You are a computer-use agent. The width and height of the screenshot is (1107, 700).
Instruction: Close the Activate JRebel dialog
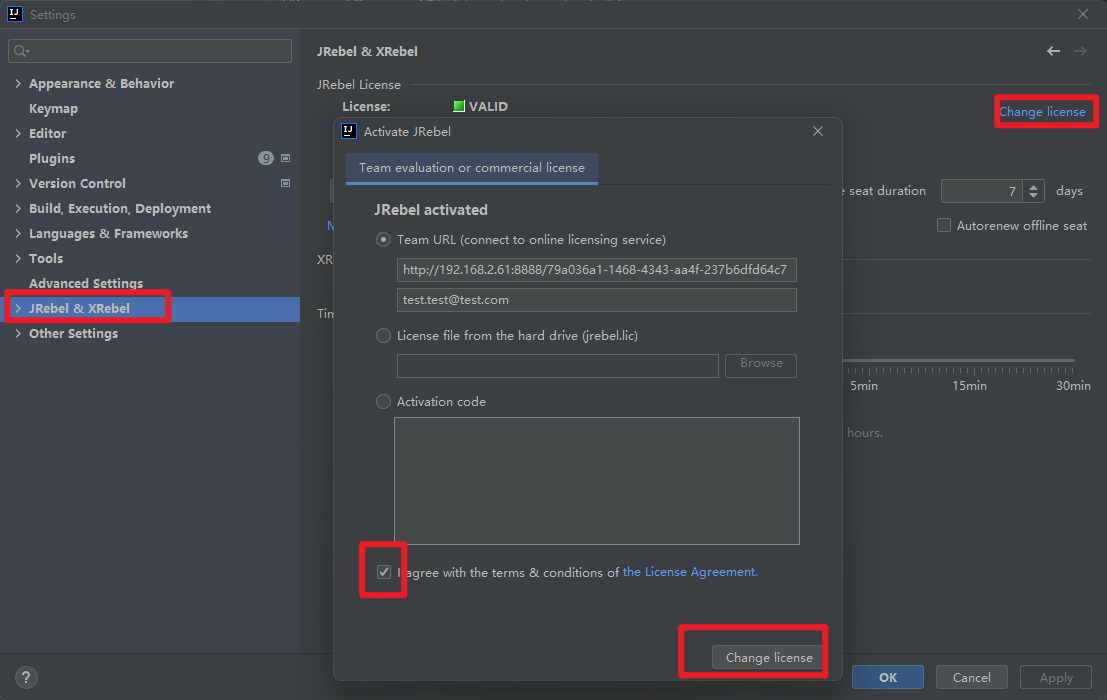(818, 131)
